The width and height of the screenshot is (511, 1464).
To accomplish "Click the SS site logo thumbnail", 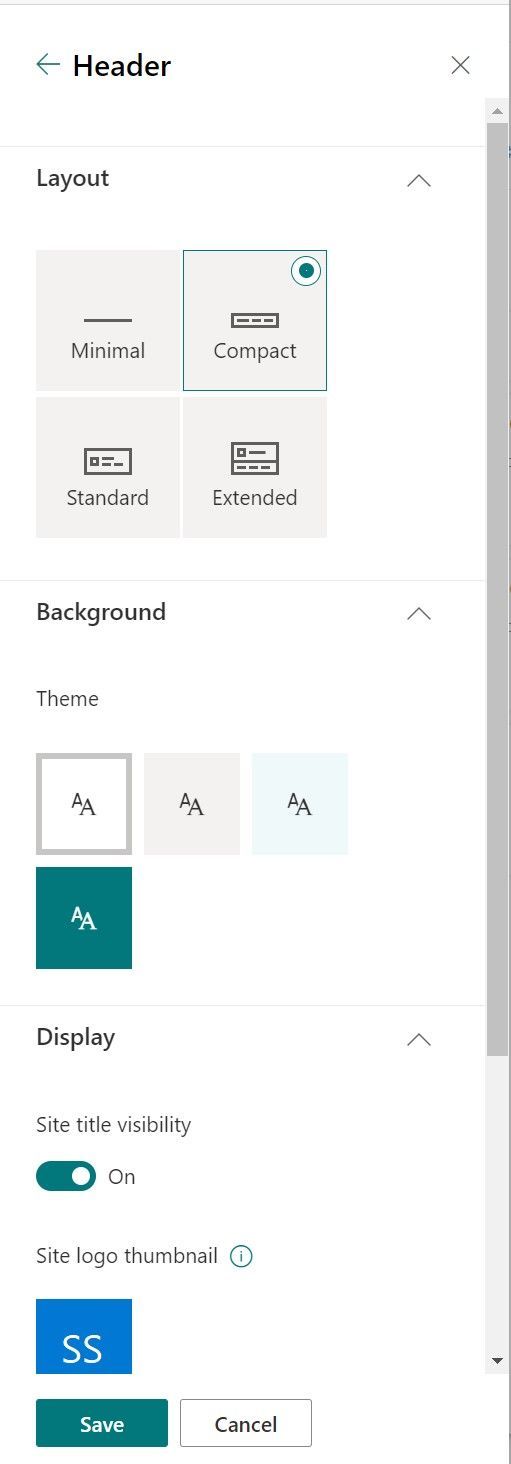I will pos(84,1336).
